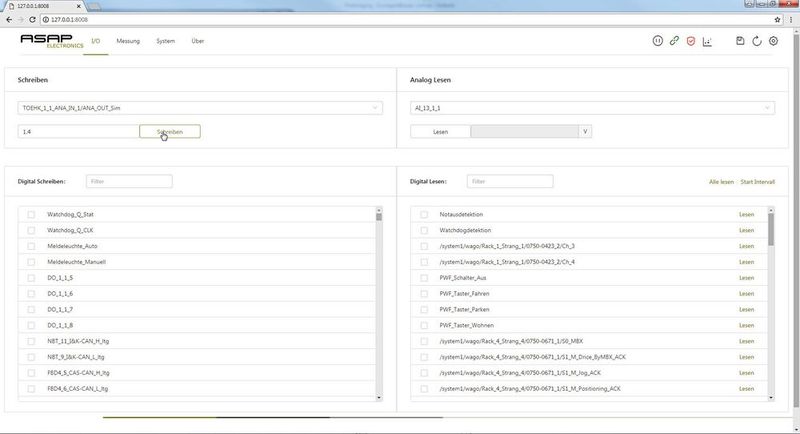This screenshot has width=800, height=434.
Task: Click Lesen link for Notausdetektion
Action: (746, 215)
